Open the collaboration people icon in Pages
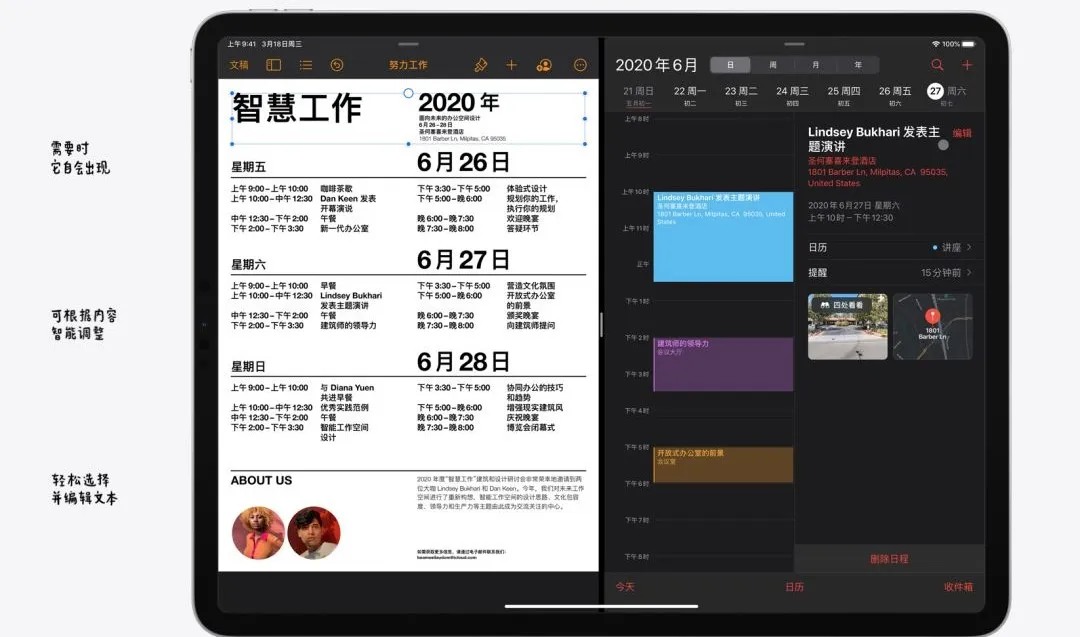The width and height of the screenshot is (1080, 637). [545, 64]
